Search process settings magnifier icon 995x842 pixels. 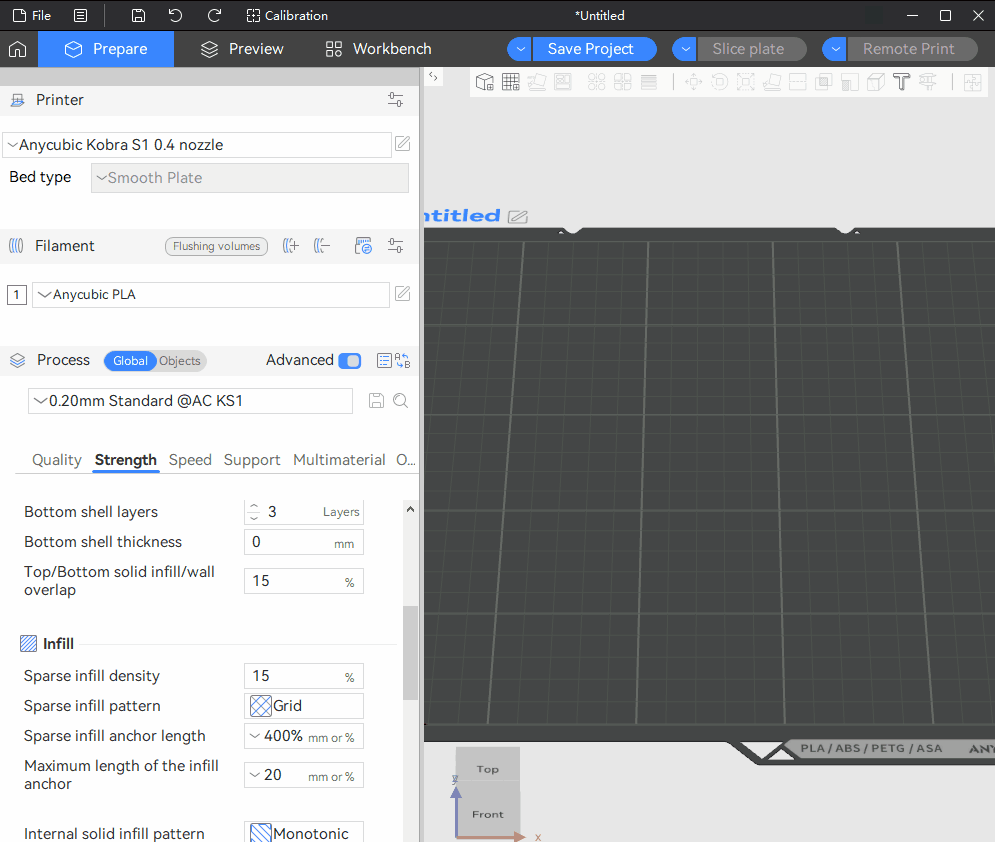[x=400, y=400]
